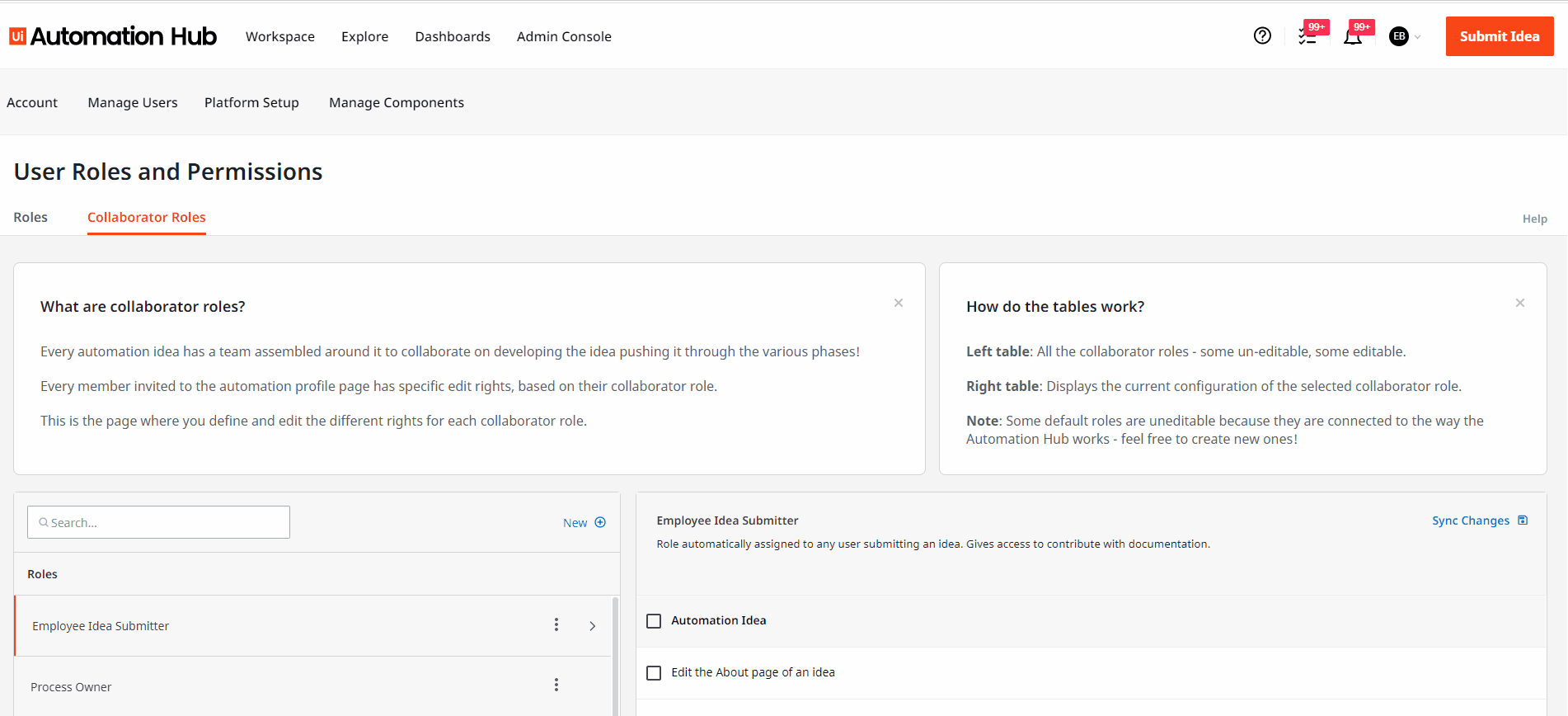The image size is (1568, 716).
Task: Click the Roles column header
Action: click(x=42, y=574)
